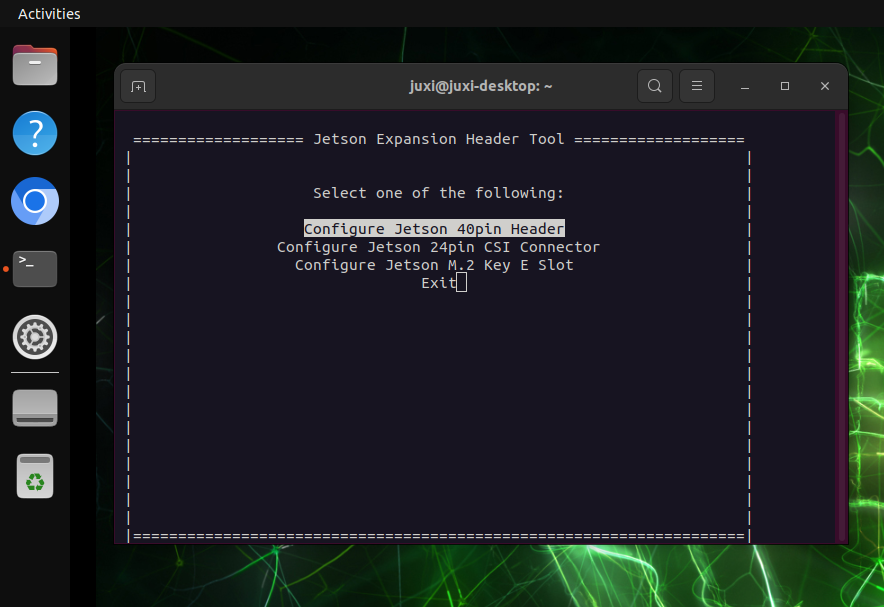
Task: Click the juxi@juxi-desktop title text
Action: (x=481, y=86)
